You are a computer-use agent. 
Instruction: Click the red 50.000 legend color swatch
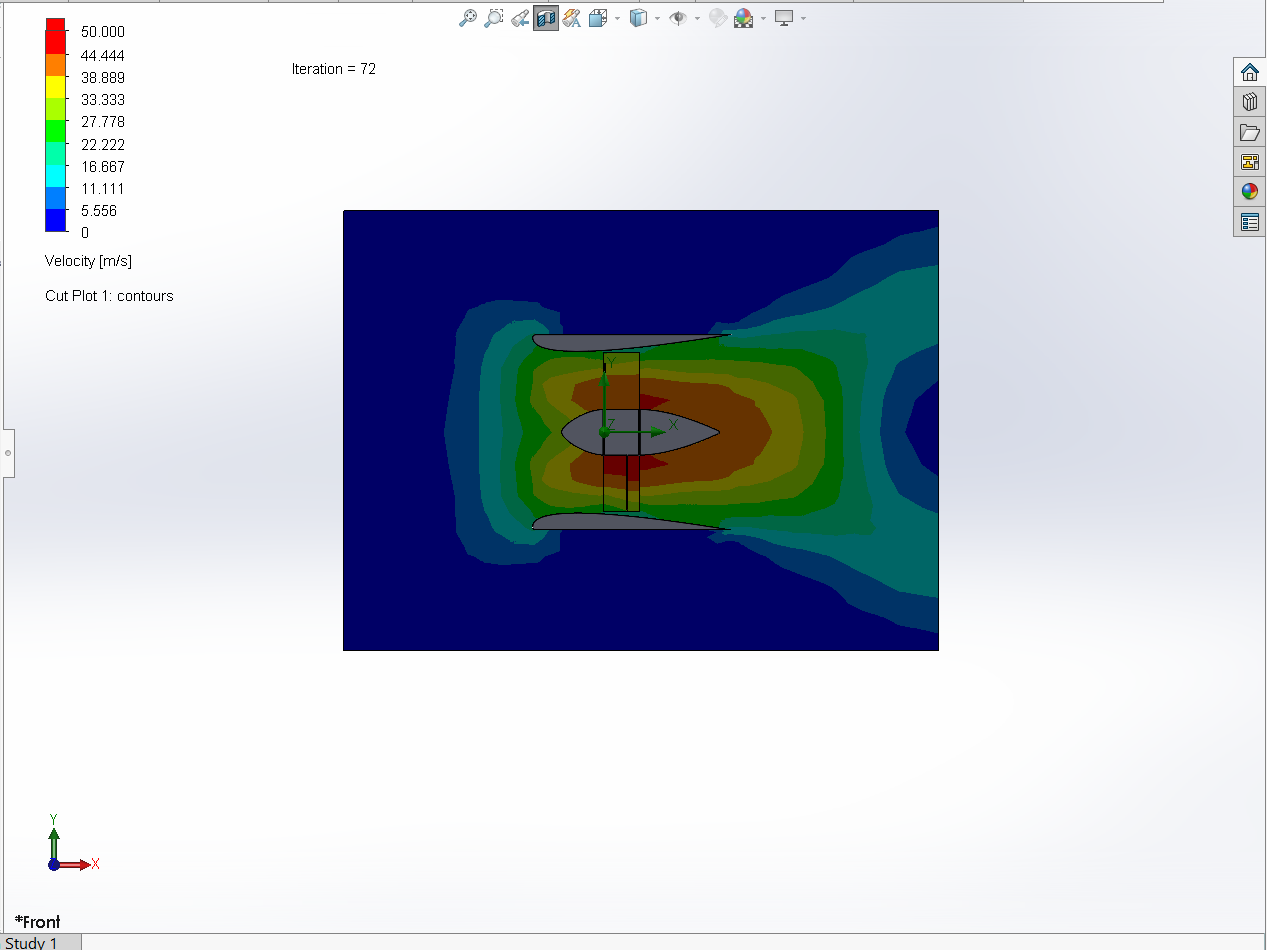(x=55, y=25)
